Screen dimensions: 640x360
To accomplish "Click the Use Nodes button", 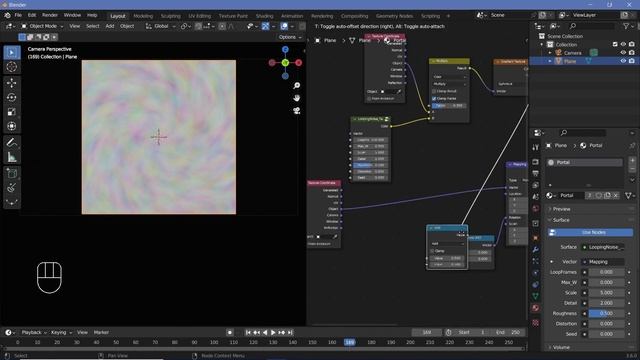I will (x=590, y=232).
